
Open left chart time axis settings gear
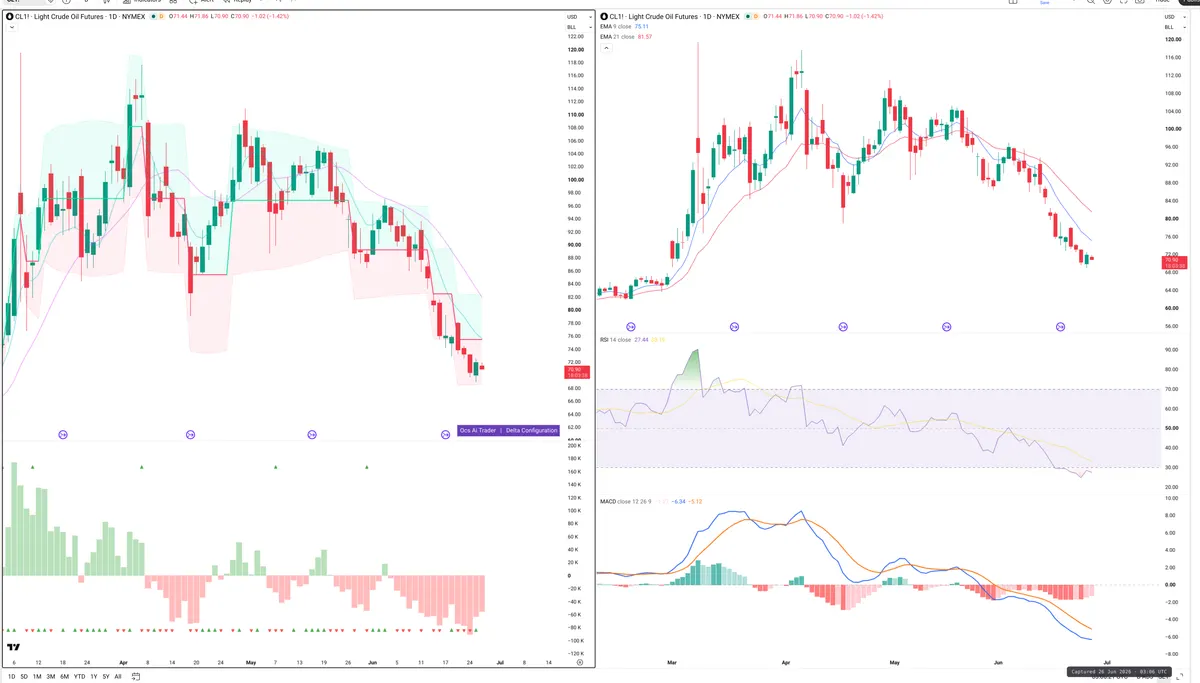click(x=581, y=662)
